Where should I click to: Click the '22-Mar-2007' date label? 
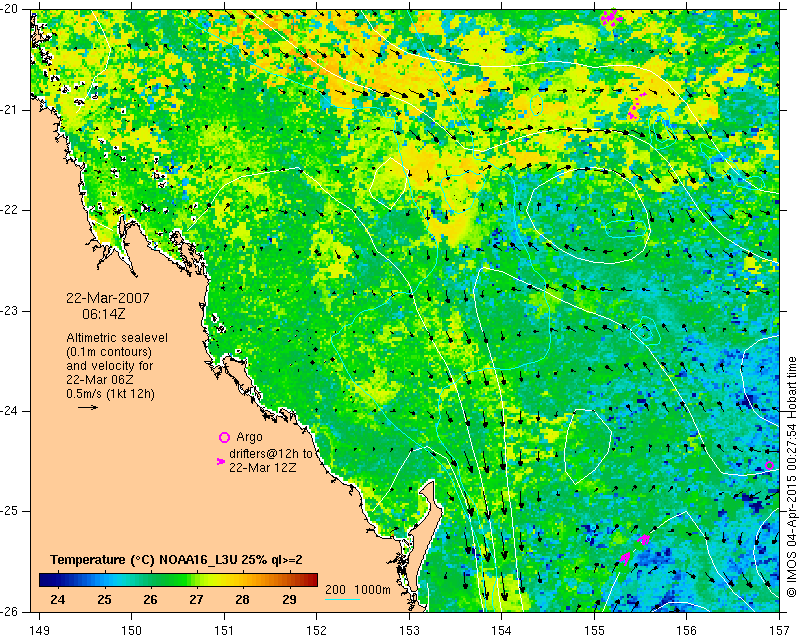click(x=108, y=298)
